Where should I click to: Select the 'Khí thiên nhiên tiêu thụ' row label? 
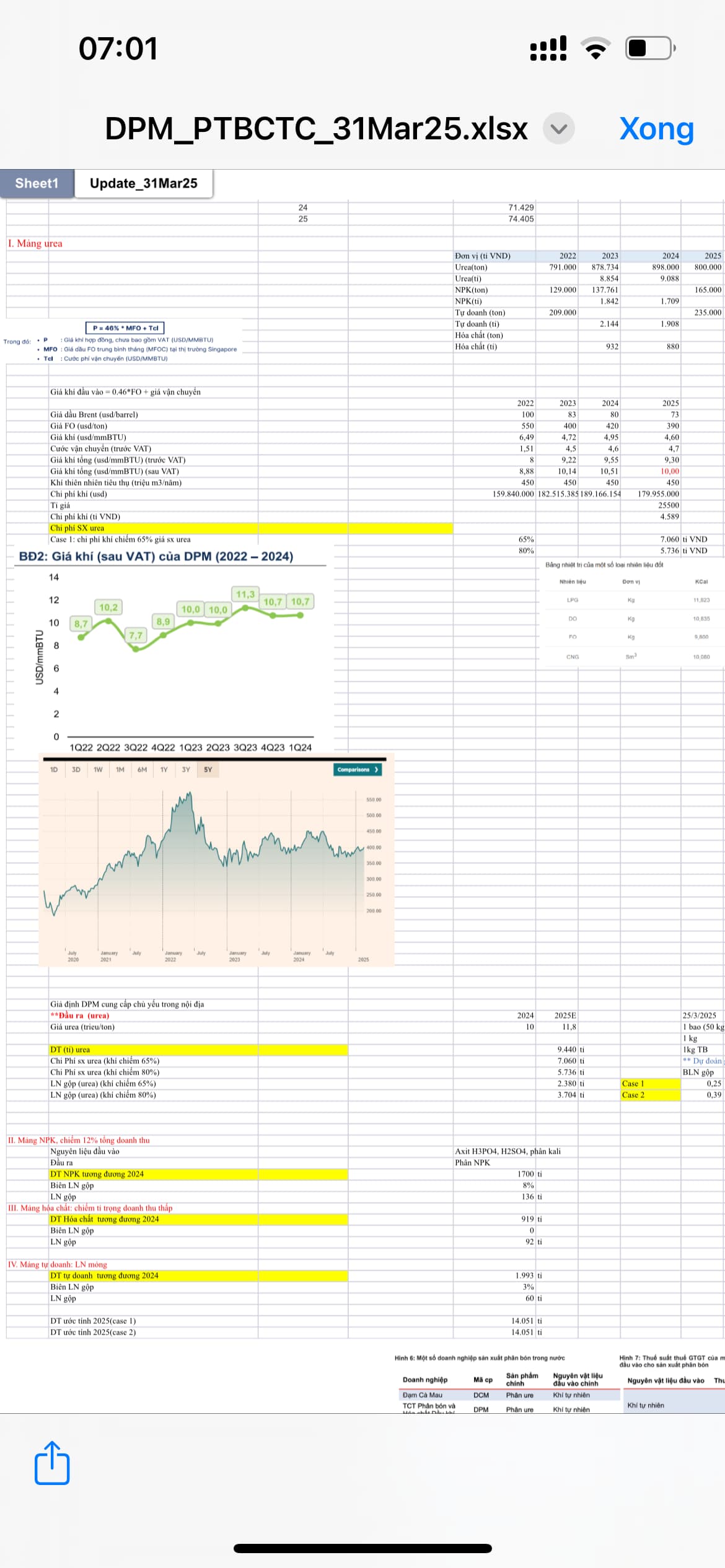116,483
